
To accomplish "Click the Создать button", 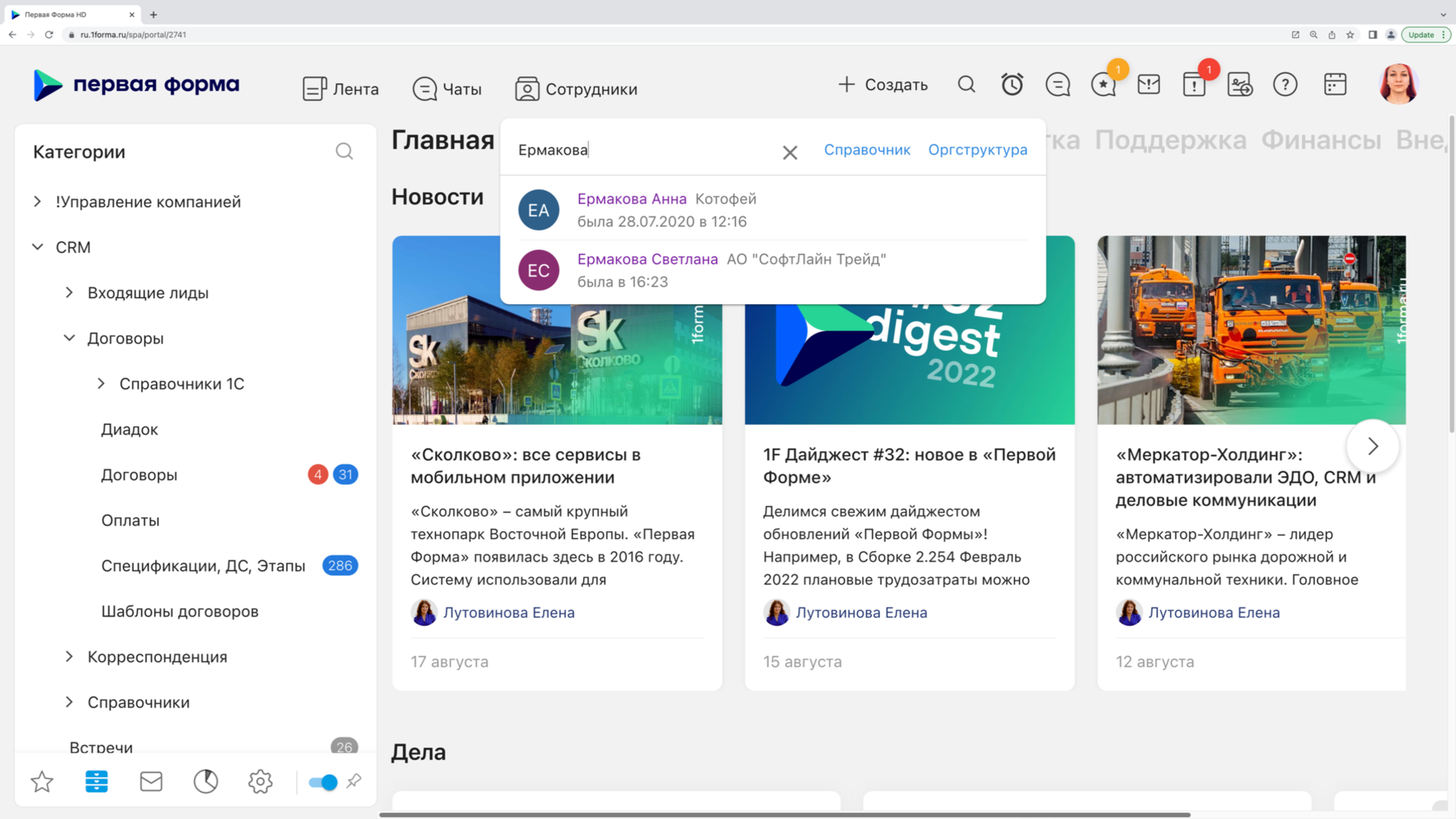I will (883, 85).
